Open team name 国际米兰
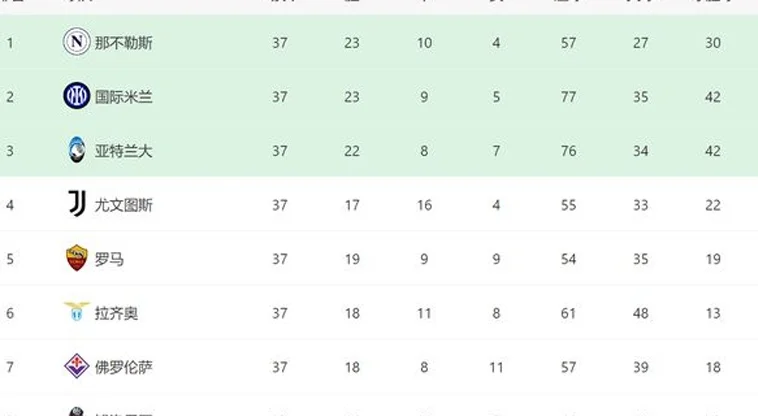 (123, 97)
